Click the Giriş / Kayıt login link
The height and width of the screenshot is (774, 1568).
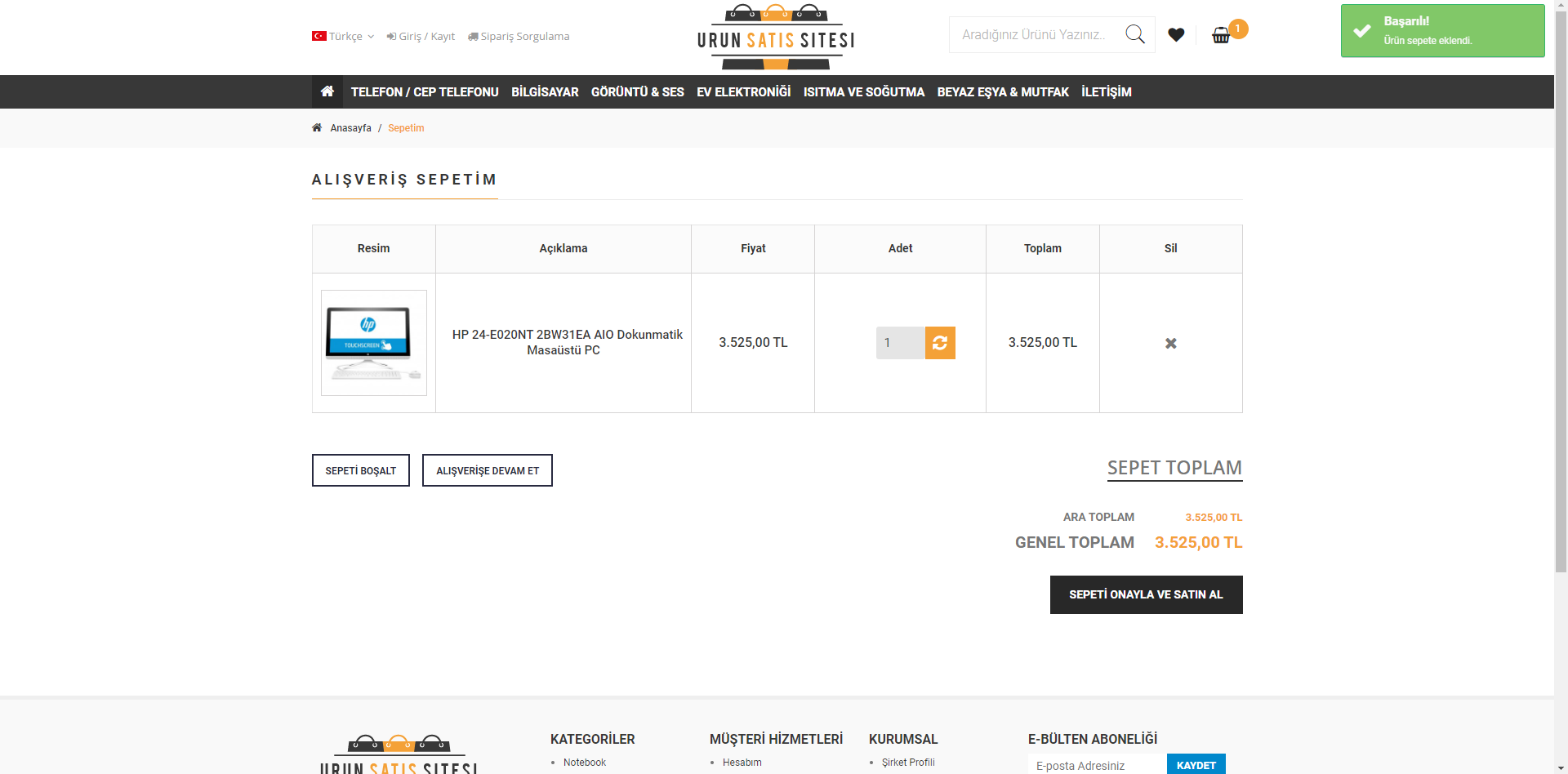tap(421, 37)
